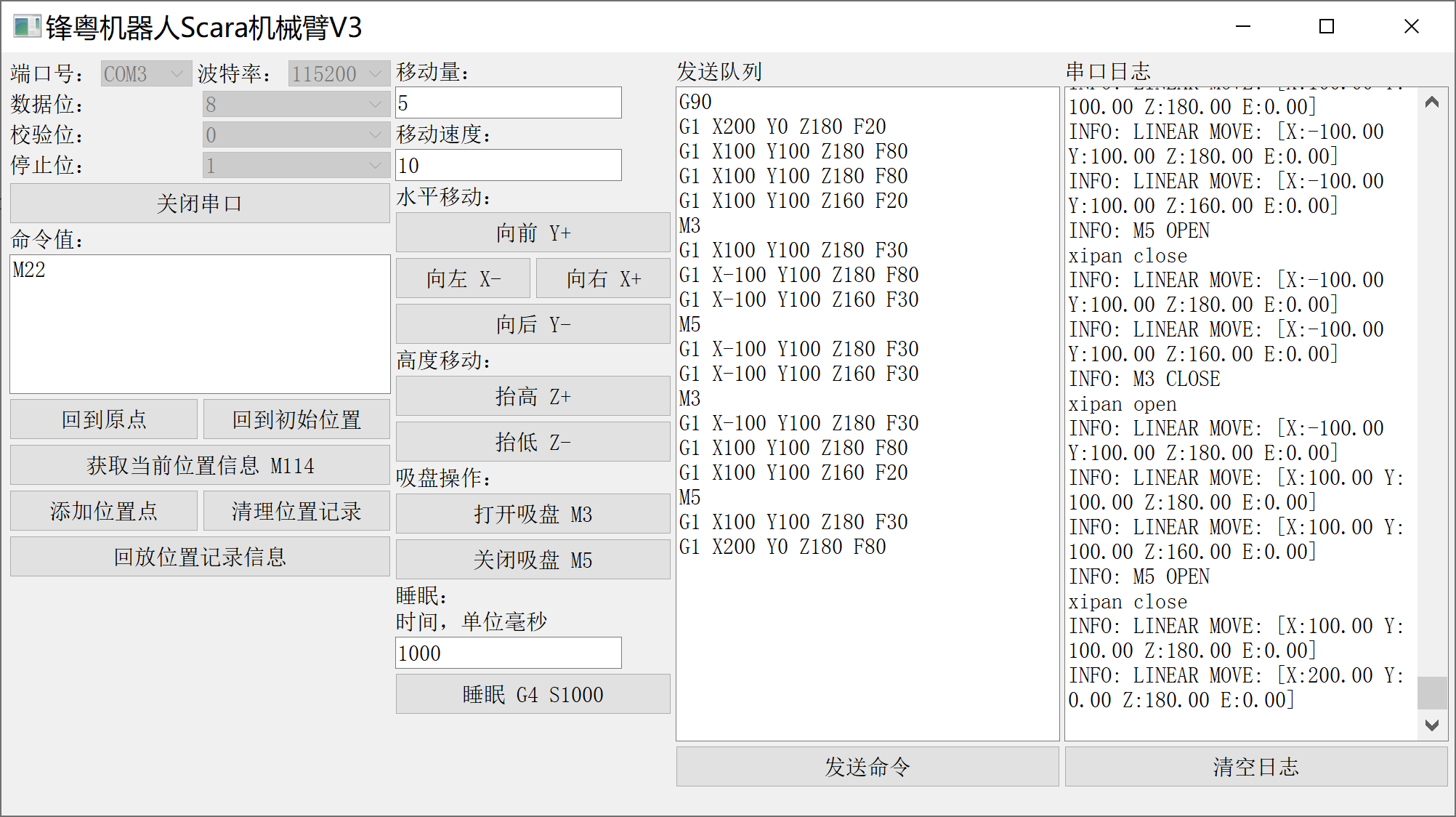
Task: Raise arm with 抬高 Z+ button
Action: click(x=533, y=396)
